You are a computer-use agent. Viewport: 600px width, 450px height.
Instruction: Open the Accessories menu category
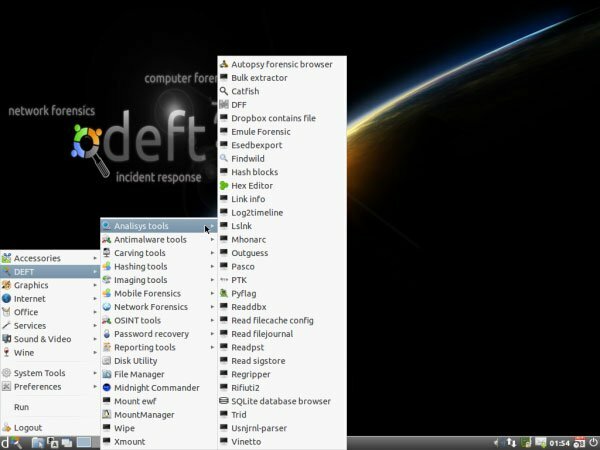[37, 258]
